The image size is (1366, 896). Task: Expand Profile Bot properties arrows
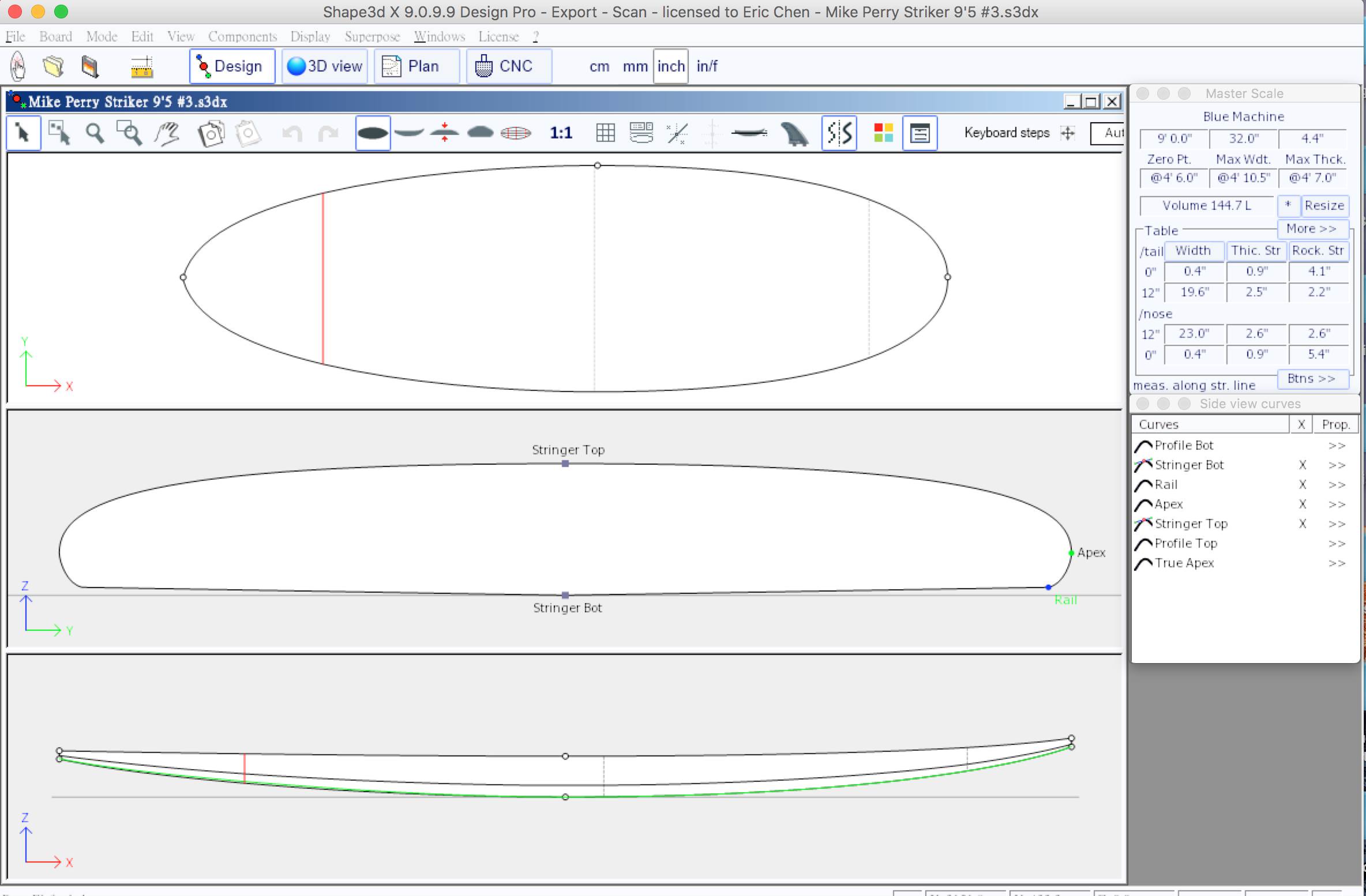1337,445
